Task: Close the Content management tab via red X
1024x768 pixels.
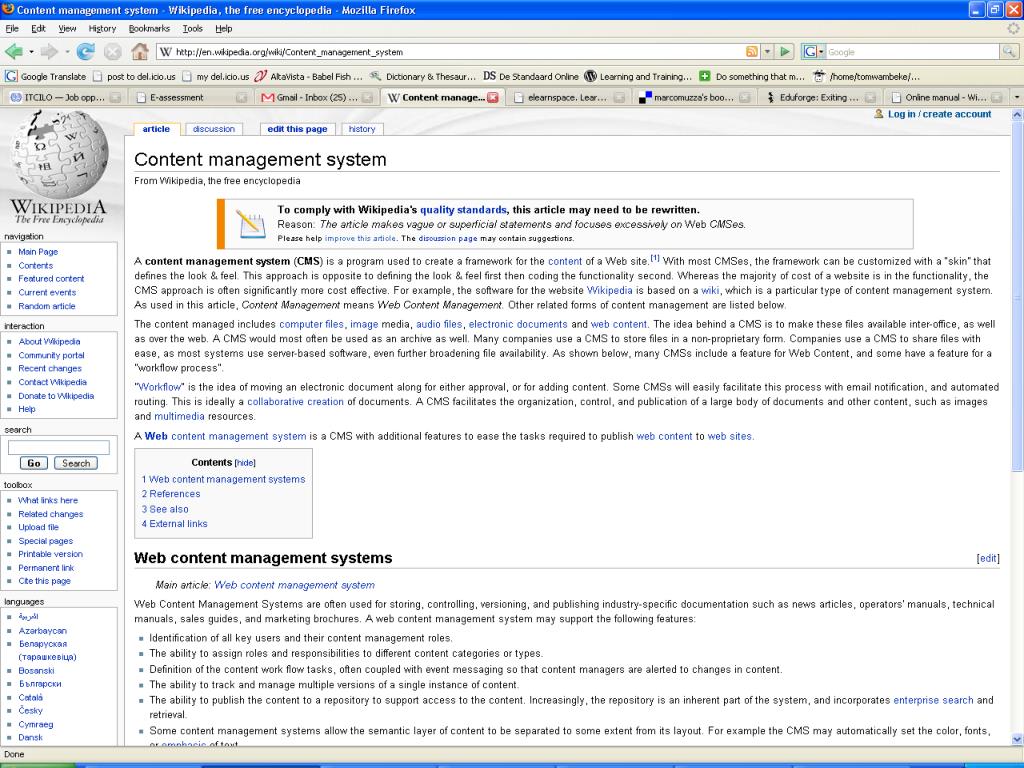Action: tap(493, 97)
